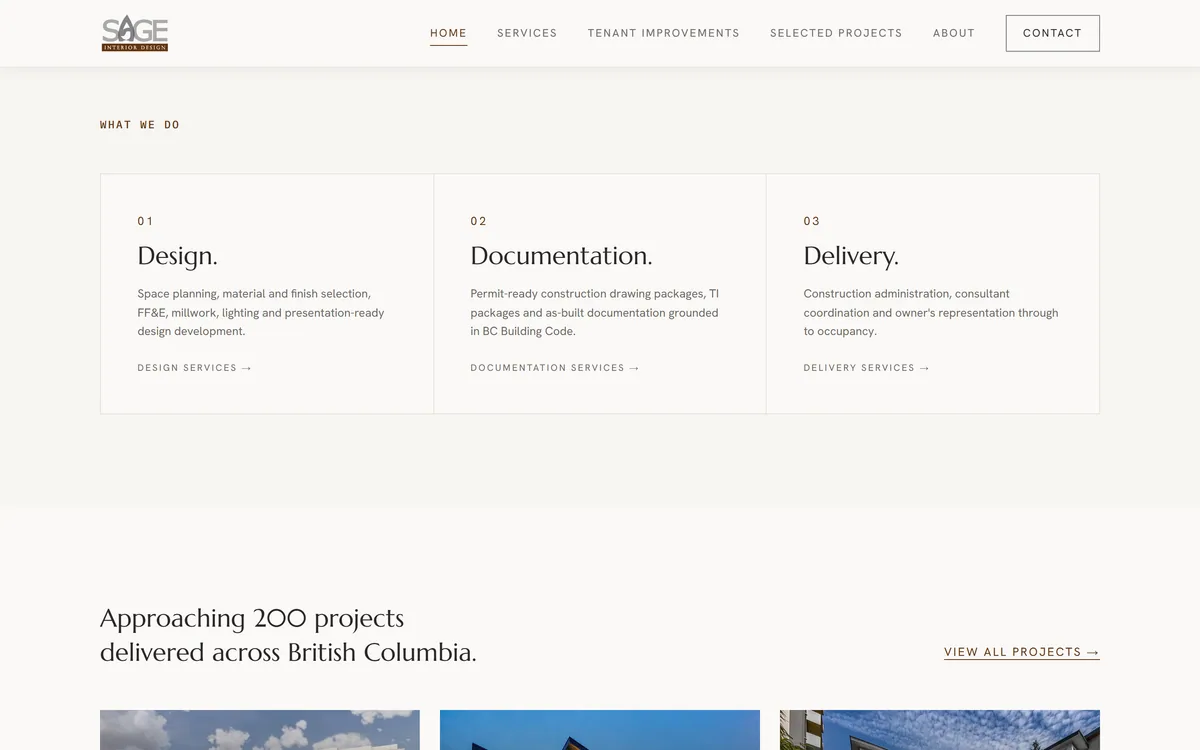Click the 'Design.' card heading
The height and width of the screenshot is (750, 1200).
[178, 256]
